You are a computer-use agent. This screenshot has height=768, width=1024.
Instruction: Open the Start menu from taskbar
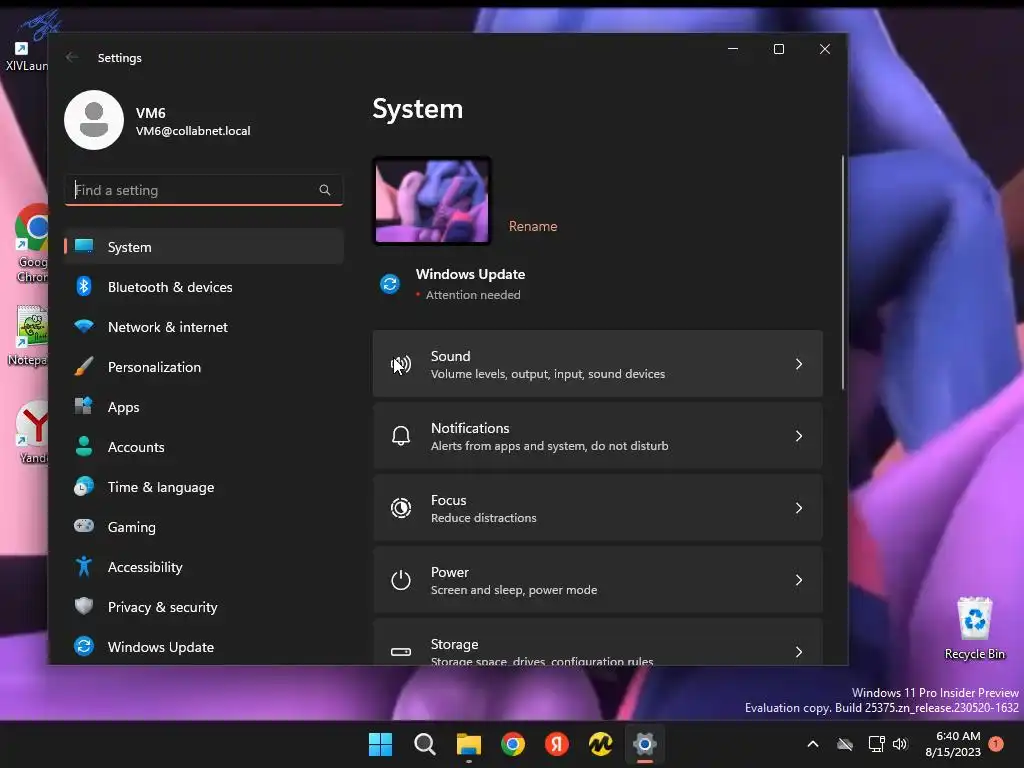[380, 744]
